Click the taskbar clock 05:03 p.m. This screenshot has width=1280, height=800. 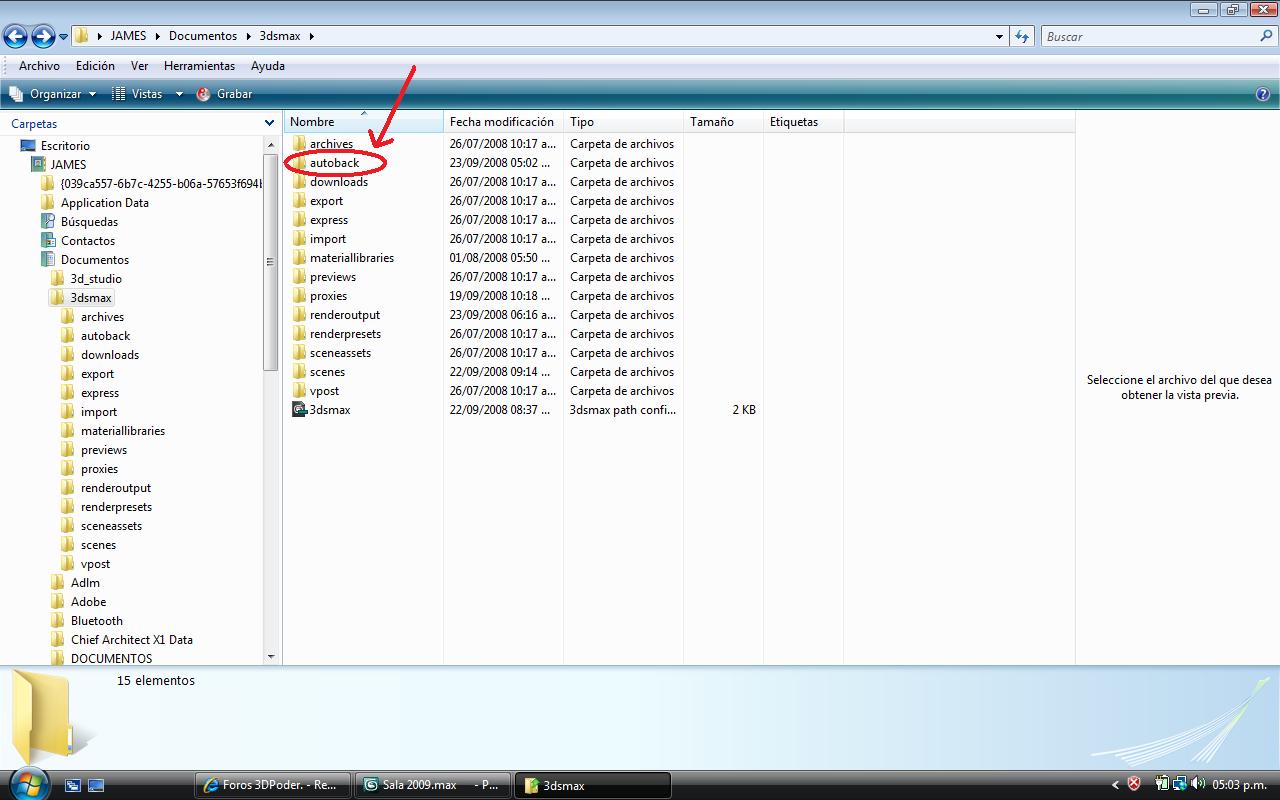1240,785
